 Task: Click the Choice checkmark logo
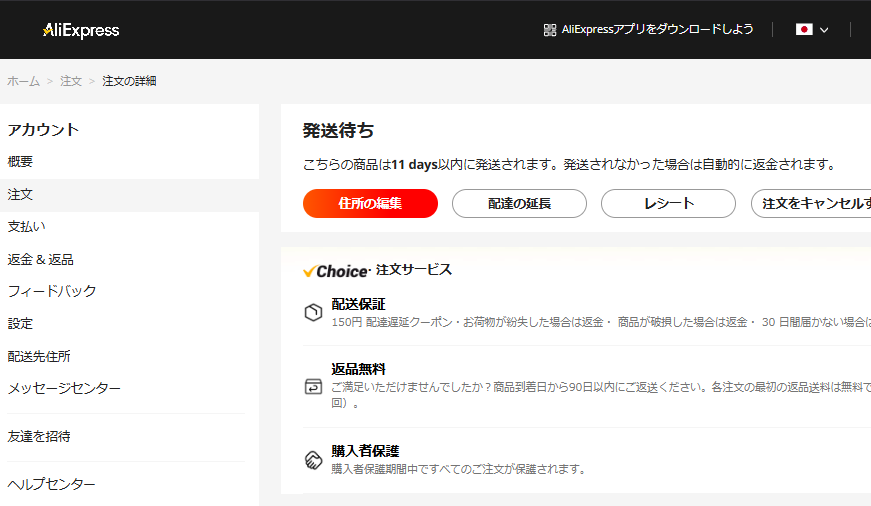point(337,271)
